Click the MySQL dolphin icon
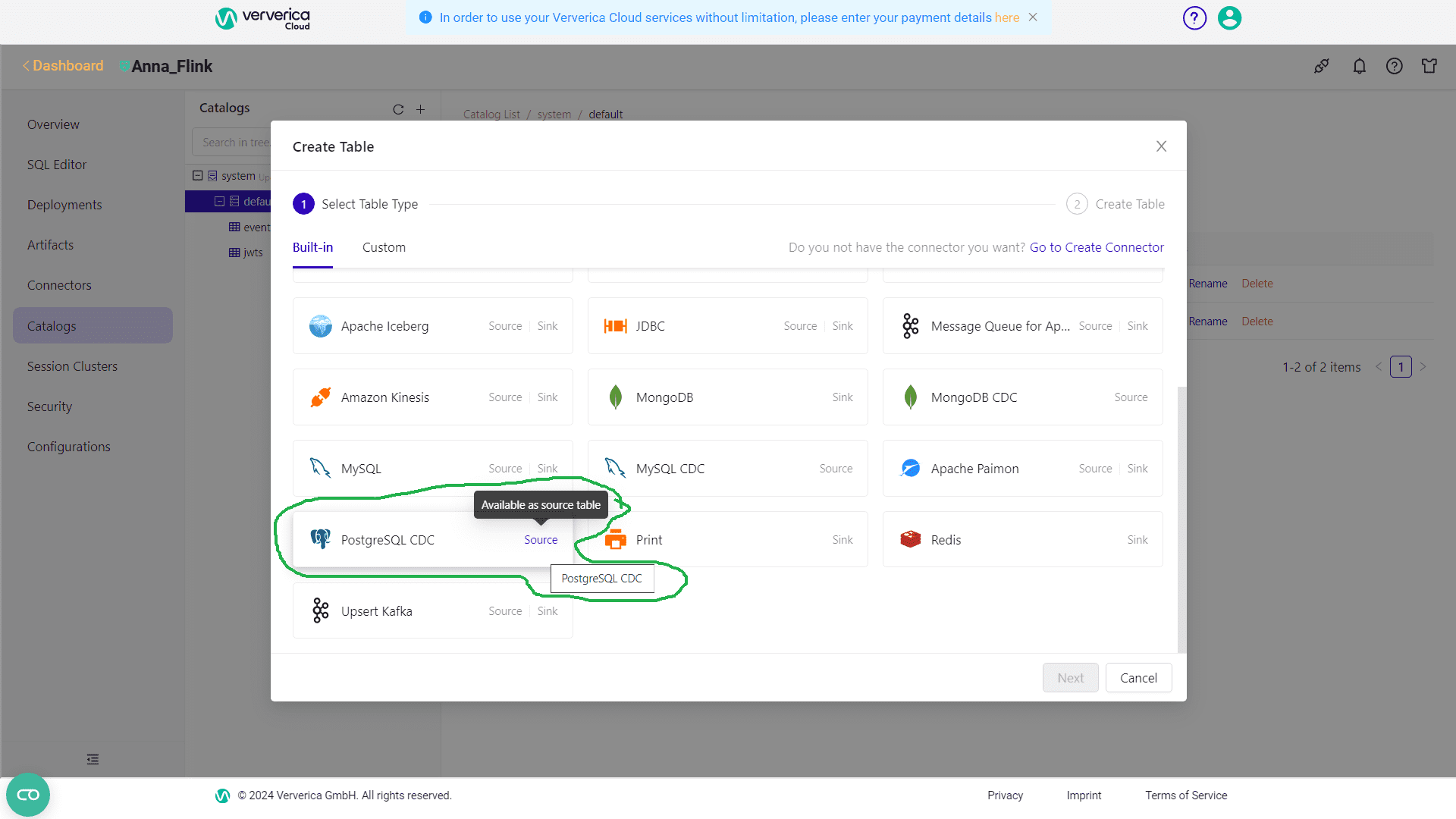The height and width of the screenshot is (819, 1456). pyautogui.click(x=321, y=469)
